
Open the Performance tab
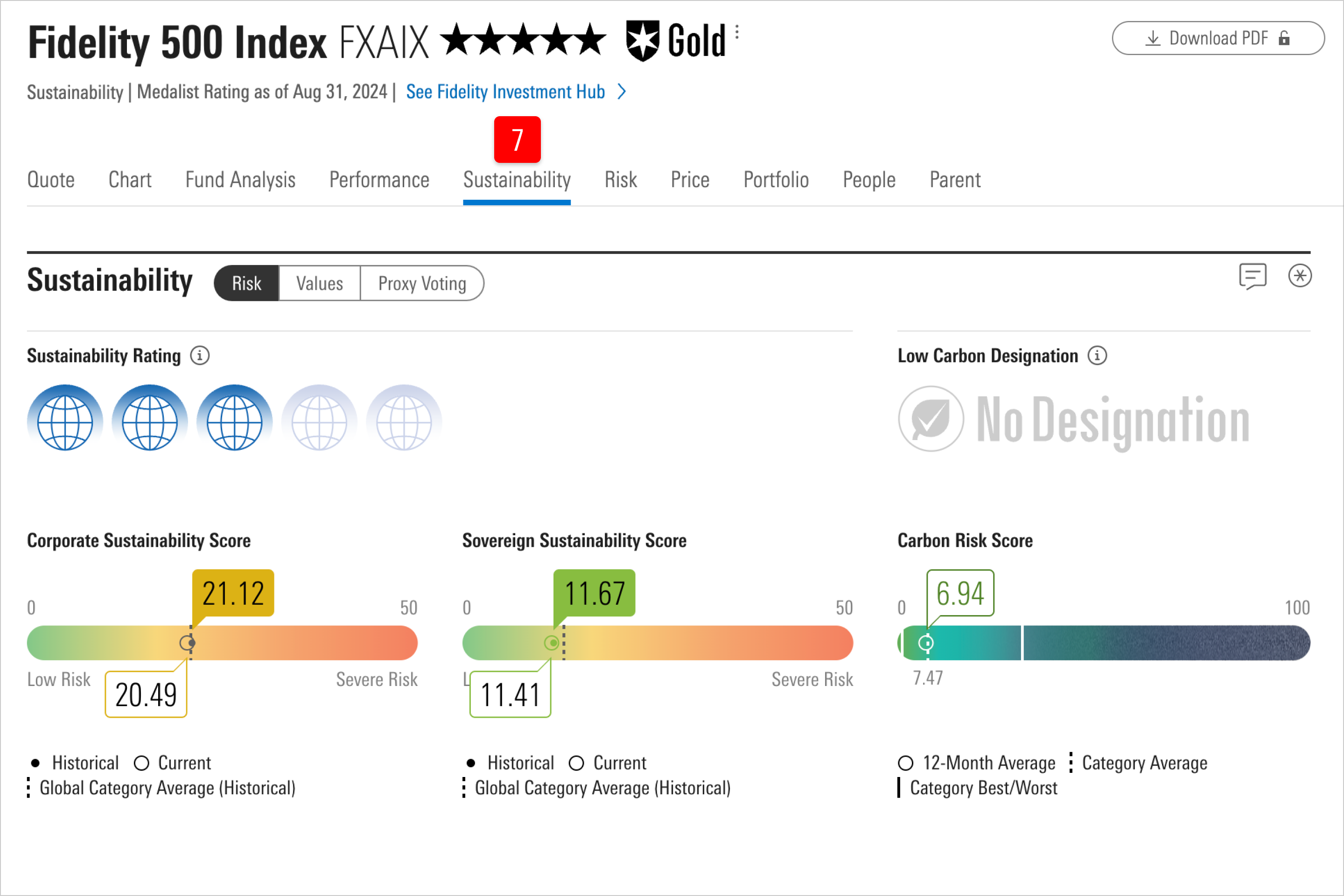click(x=379, y=180)
